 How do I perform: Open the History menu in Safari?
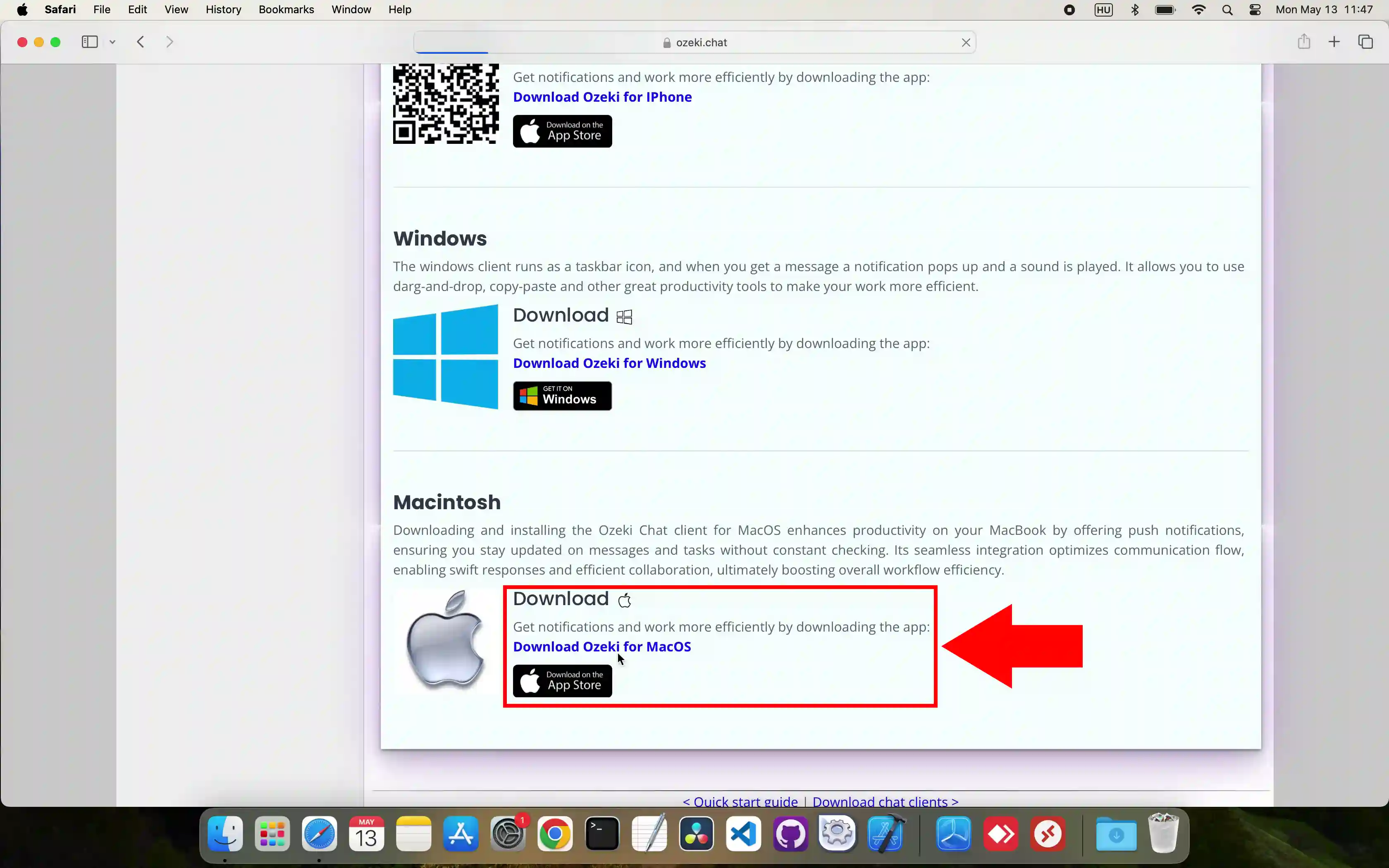click(223, 9)
